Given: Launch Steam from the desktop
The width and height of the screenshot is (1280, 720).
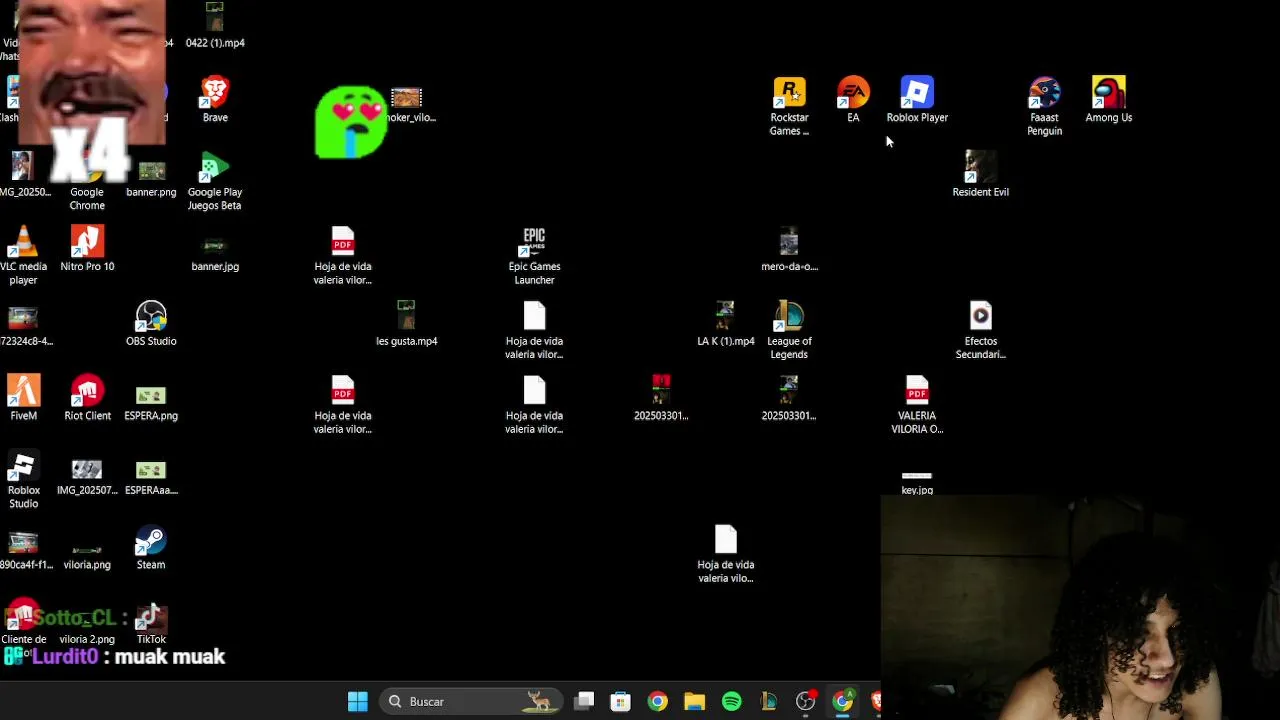Looking at the screenshot, I should [151, 548].
